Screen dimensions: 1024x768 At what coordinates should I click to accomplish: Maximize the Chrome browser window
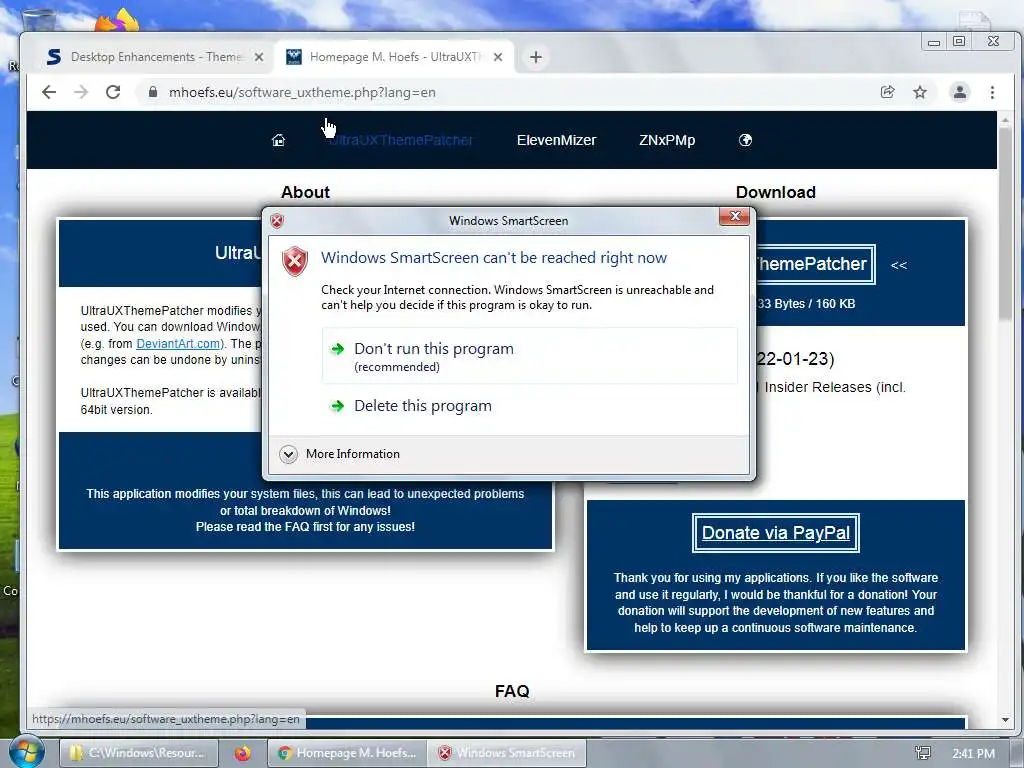(x=959, y=42)
